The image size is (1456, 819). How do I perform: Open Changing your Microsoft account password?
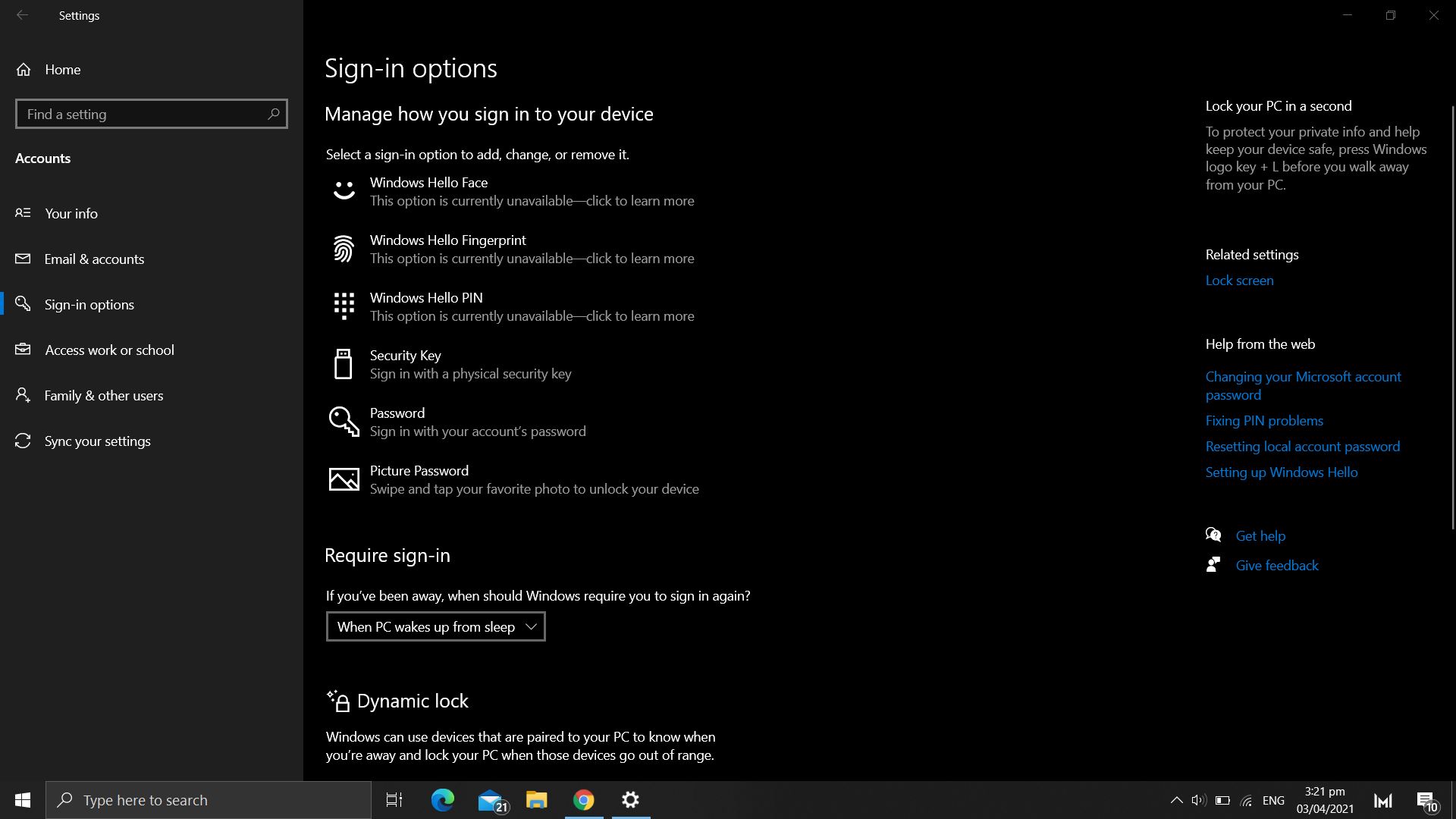tap(1303, 385)
